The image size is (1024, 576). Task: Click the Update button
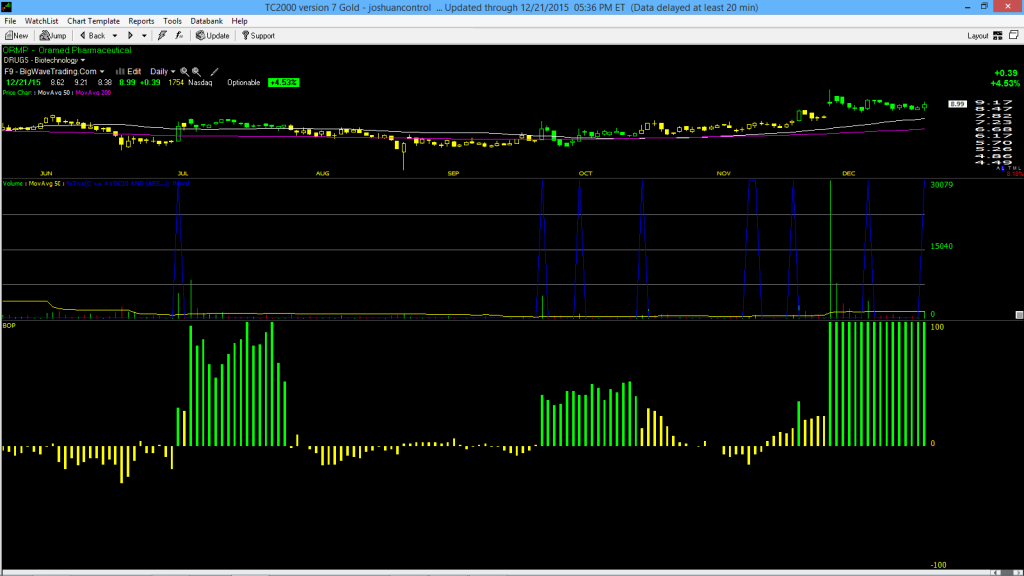point(213,35)
